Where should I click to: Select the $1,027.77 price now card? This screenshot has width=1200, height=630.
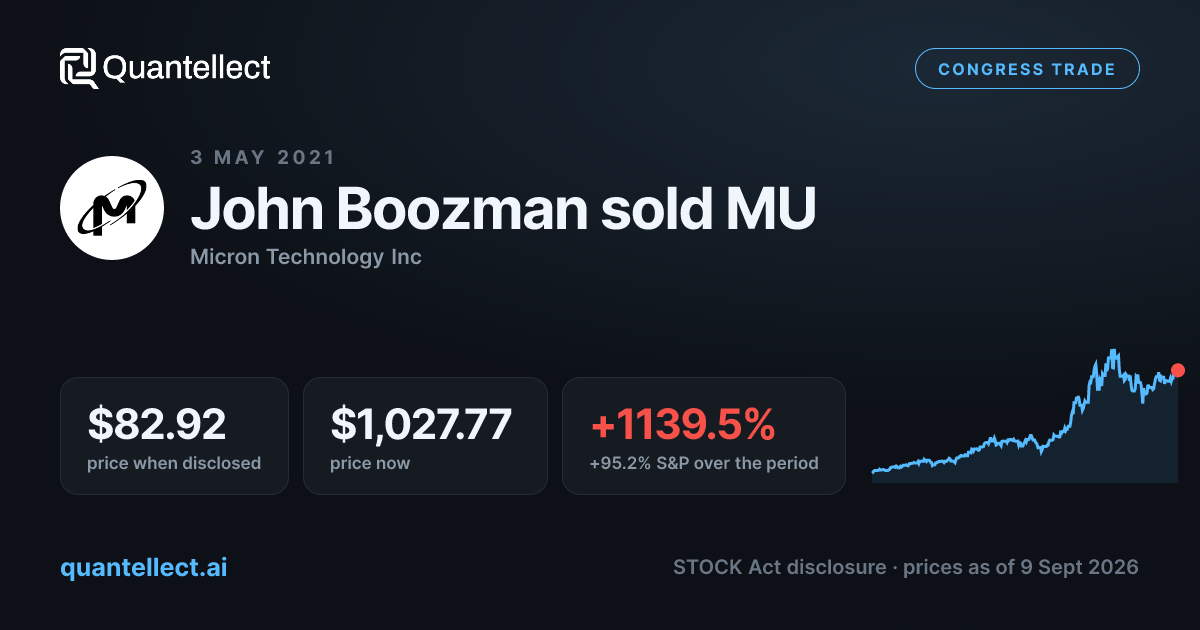pos(425,435)
